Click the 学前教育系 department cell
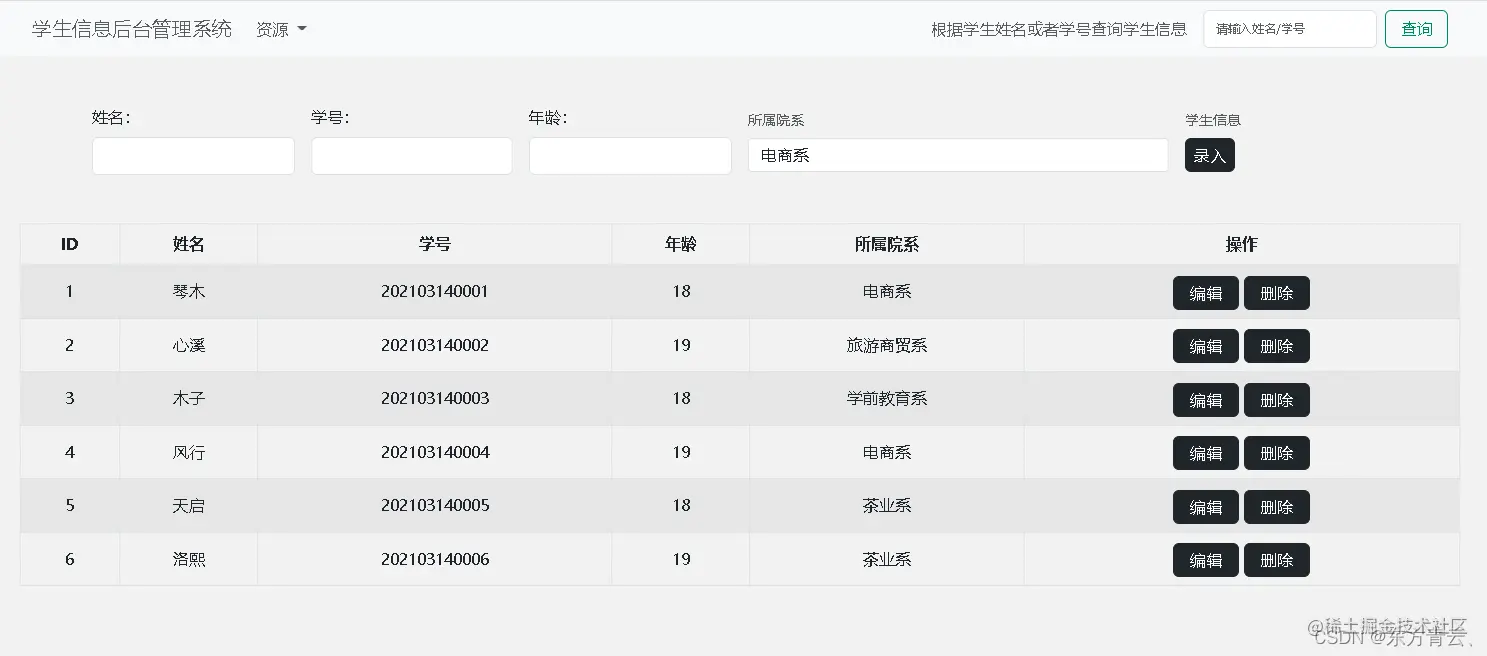This screenshot has width=1487, height=656. [x=887, y=398]
